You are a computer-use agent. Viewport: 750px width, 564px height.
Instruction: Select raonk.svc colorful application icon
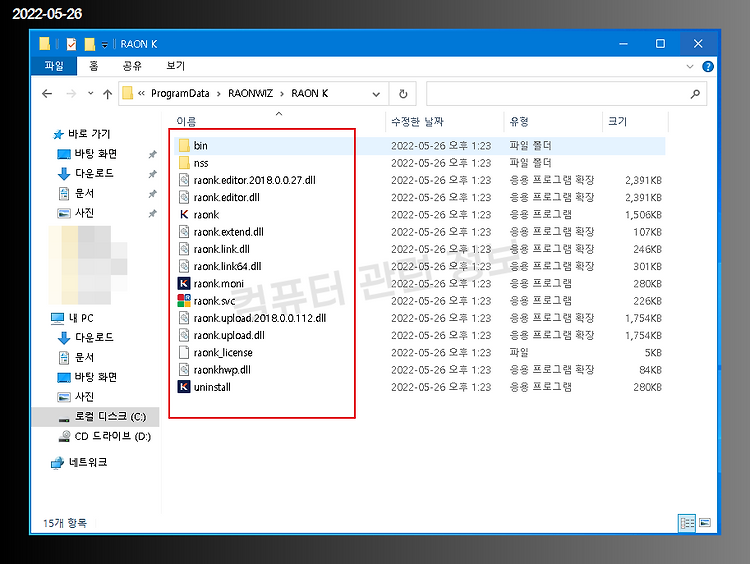tap(184, 300)
